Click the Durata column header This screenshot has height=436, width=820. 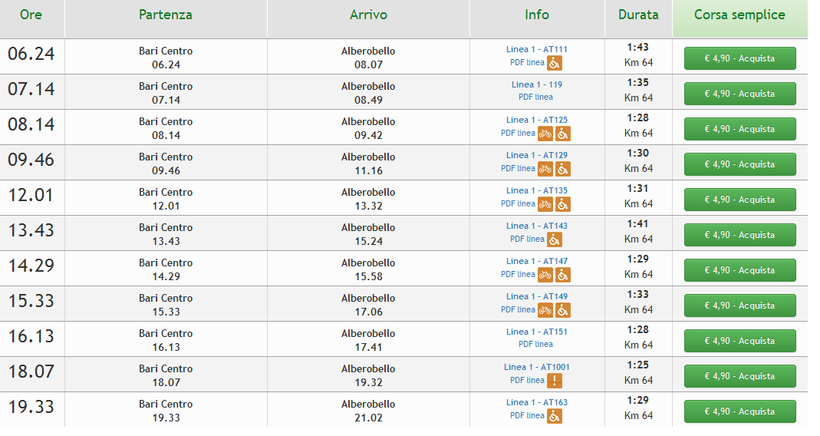[638, 16]
